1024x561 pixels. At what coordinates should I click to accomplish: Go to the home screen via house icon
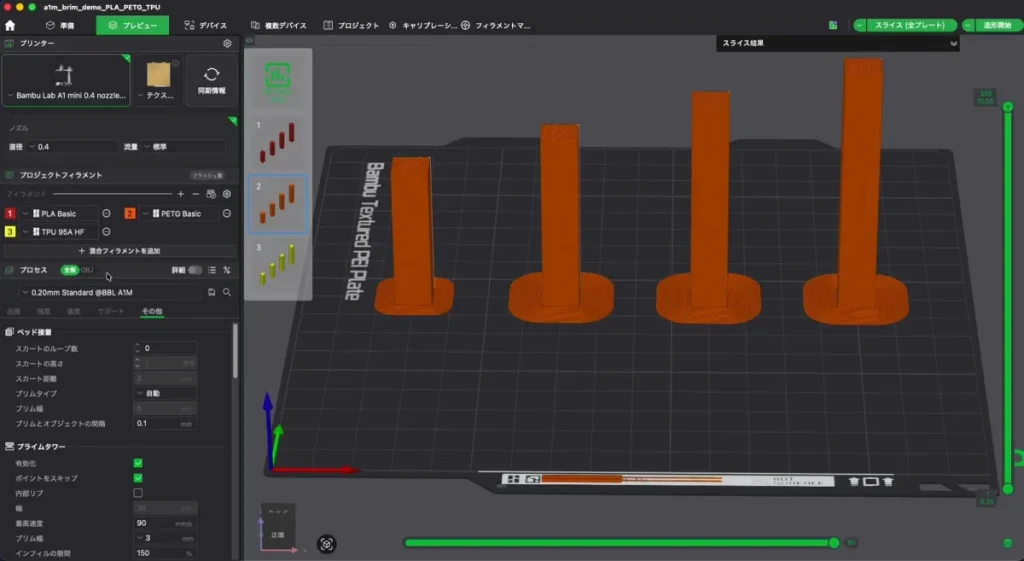point(10,25)
